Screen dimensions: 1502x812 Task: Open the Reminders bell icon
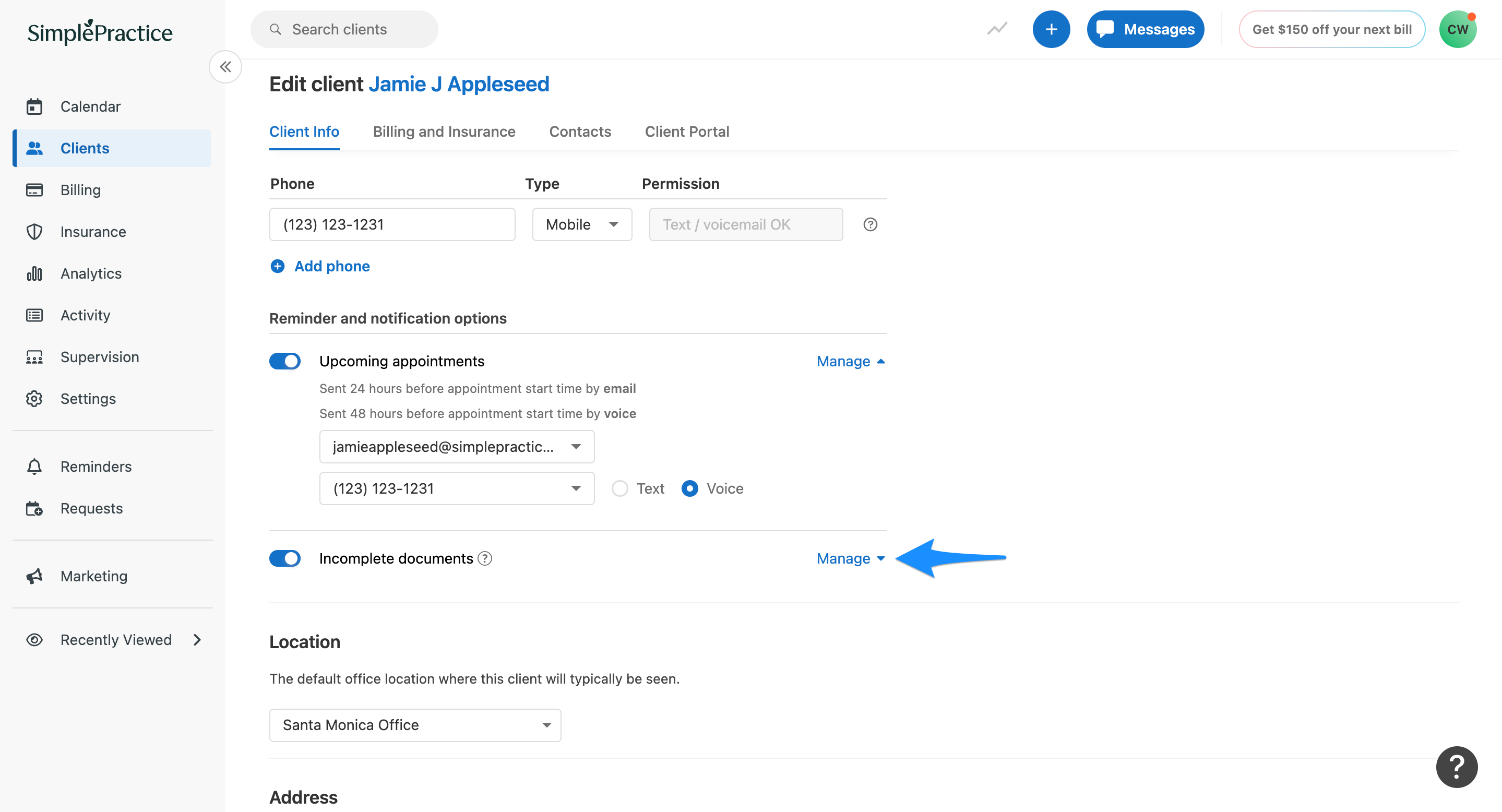(34, 467)
